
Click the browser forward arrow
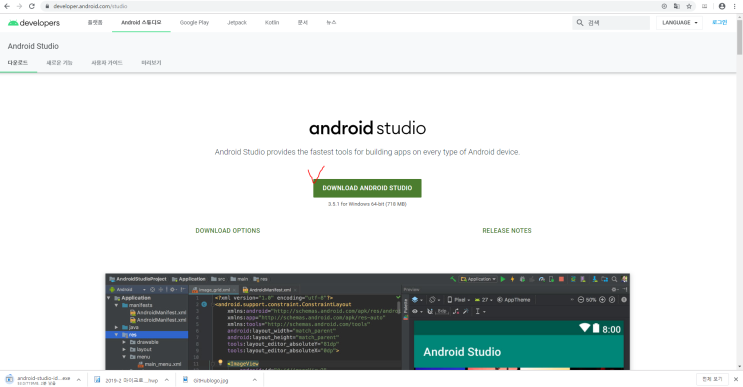pos(19,6)
